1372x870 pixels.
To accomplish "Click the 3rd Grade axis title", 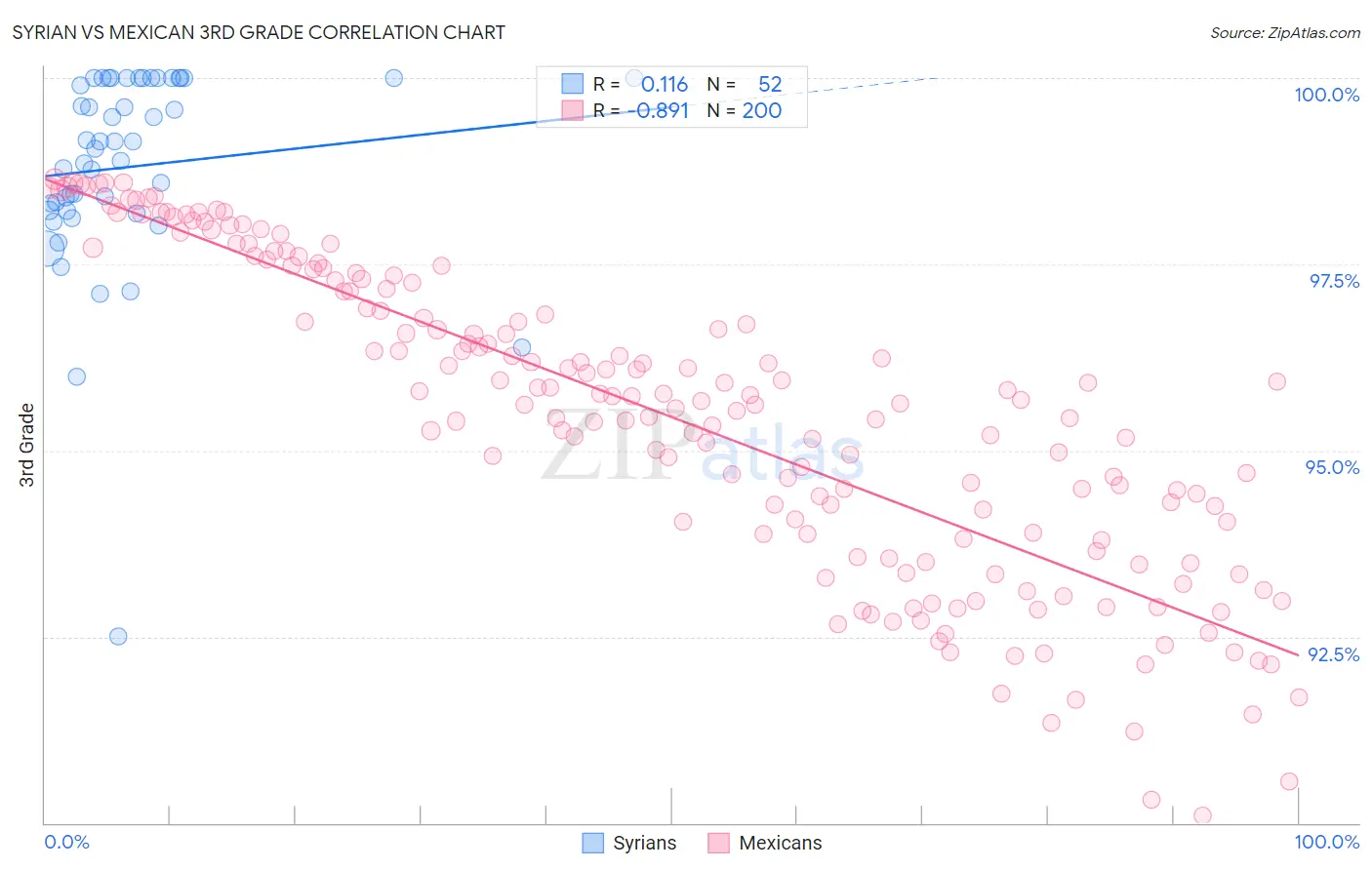I will [x=27, y=445].
